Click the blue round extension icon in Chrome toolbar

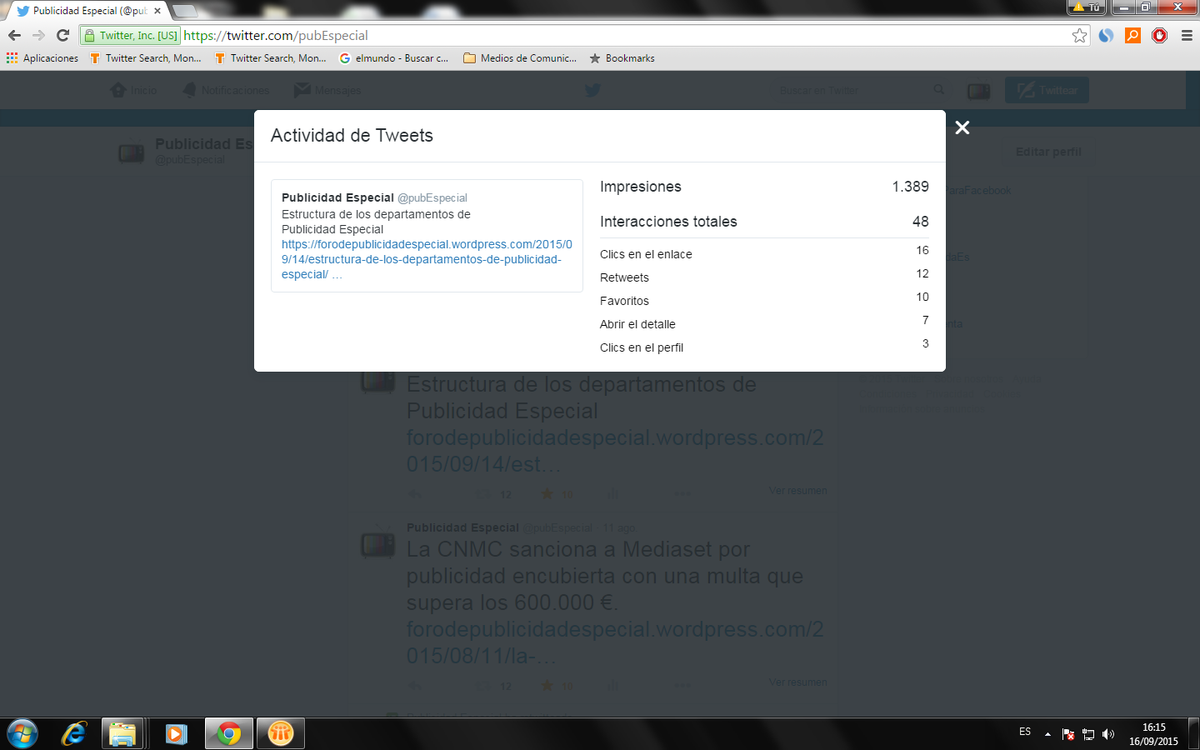[1106, 35]
